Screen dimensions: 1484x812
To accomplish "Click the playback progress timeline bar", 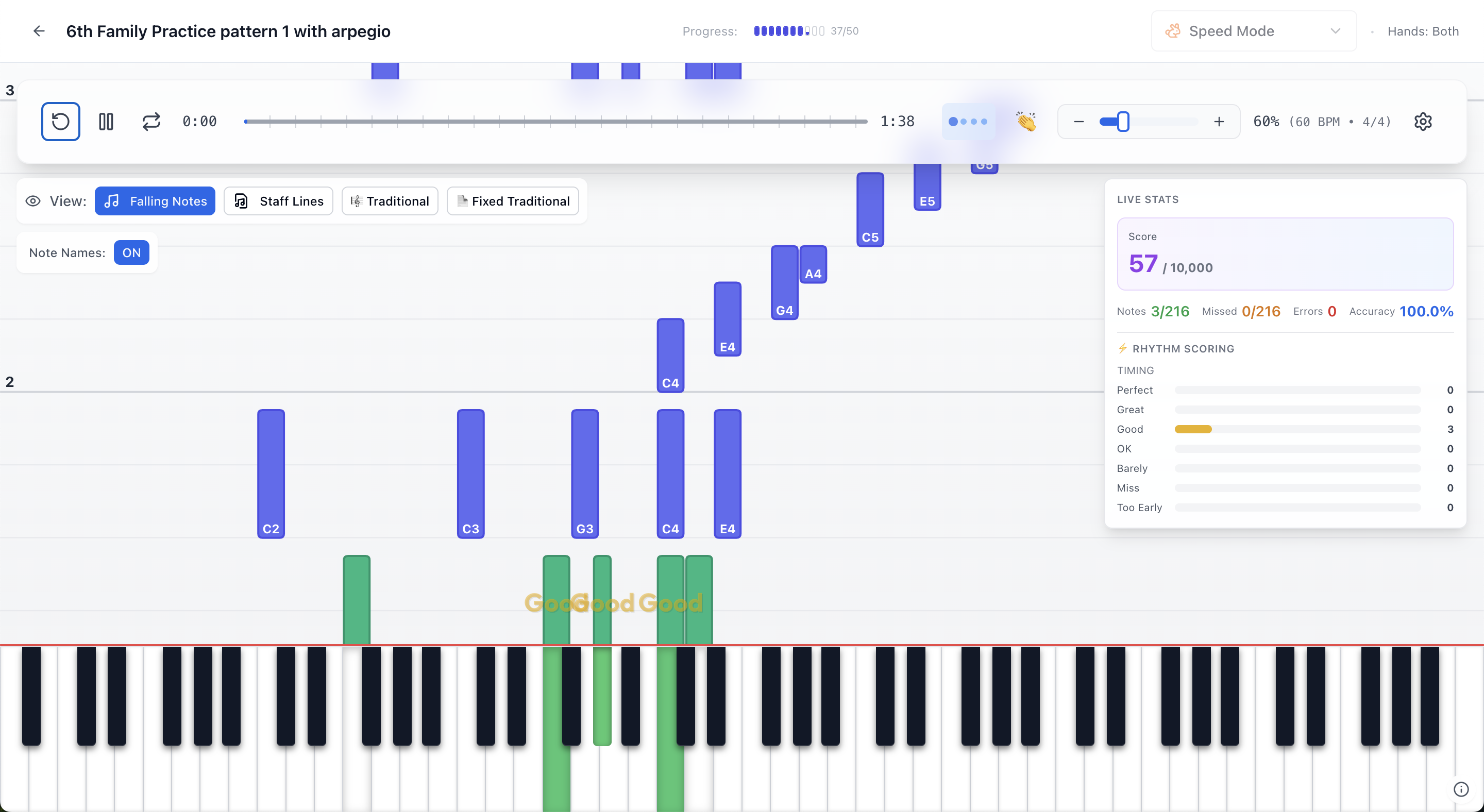I will [x=555, y=121].
